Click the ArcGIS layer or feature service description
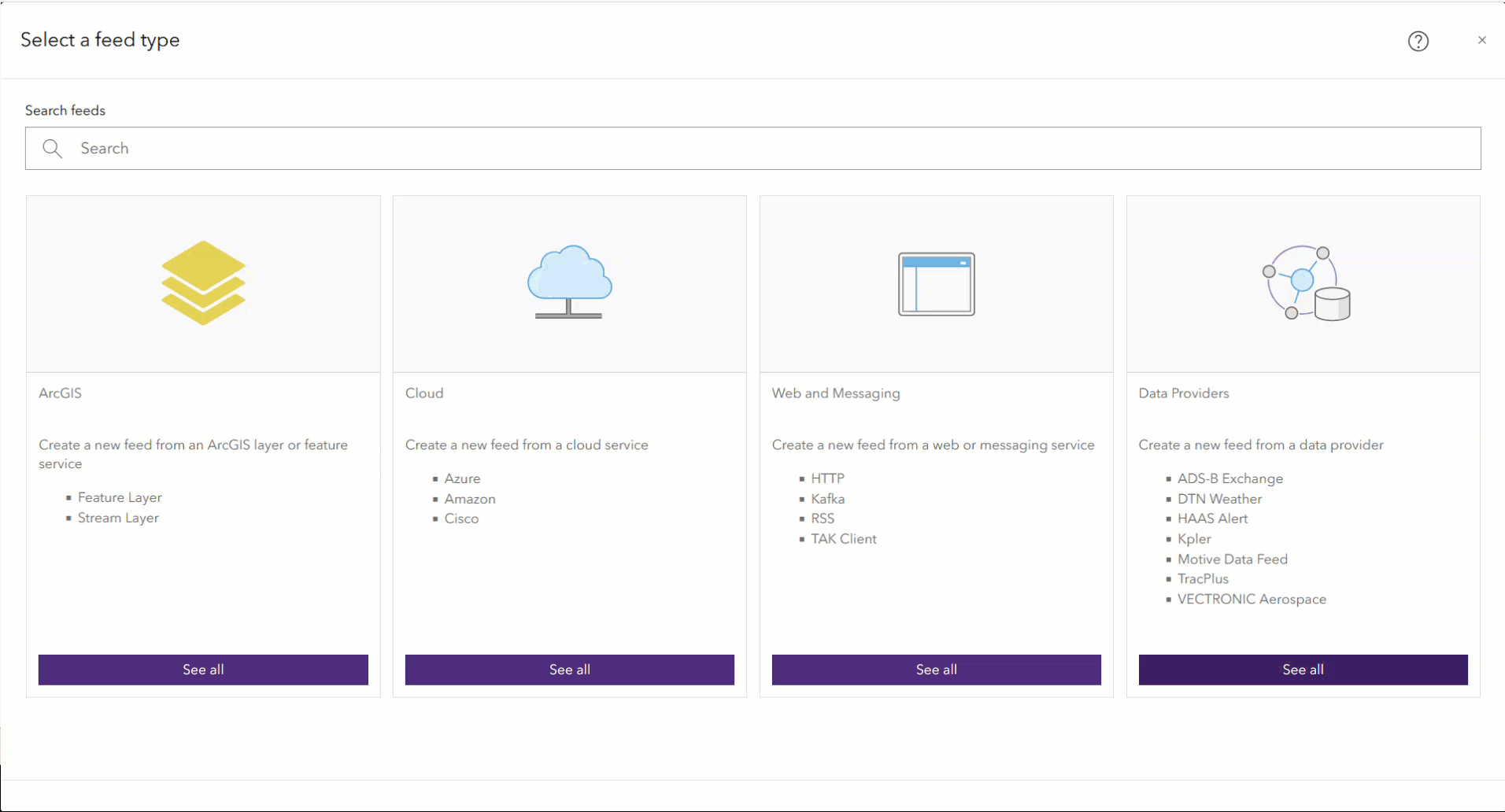 (x=193, y=454)
